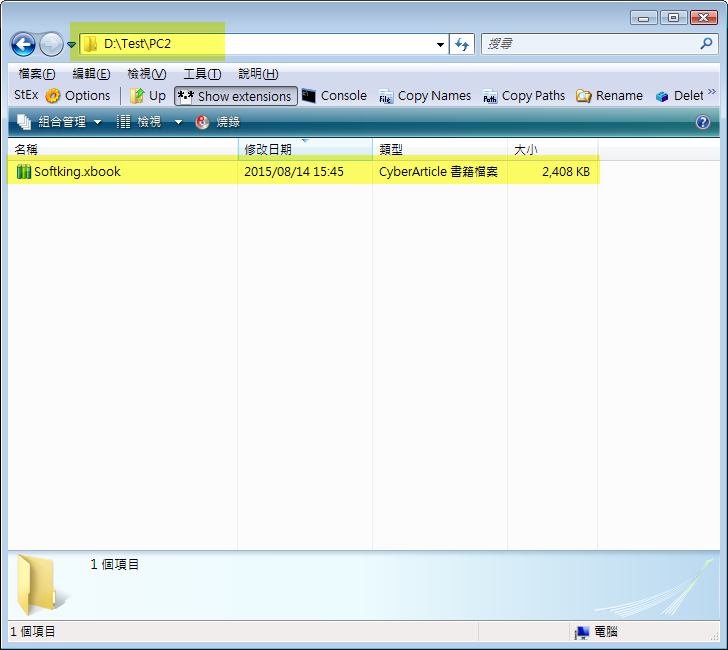Click the help question mark icon
The height and width of the screenshot is (650, 728).
[703, 122]
